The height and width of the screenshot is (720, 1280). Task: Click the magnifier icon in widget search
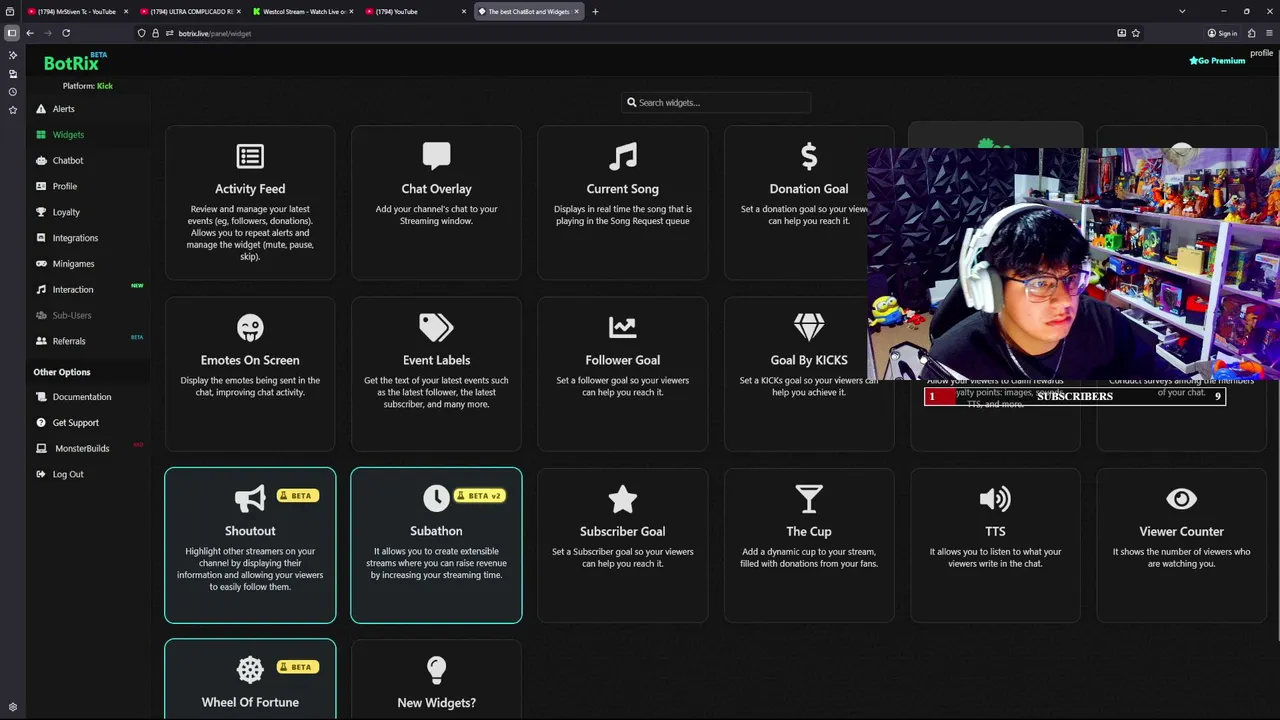click(631, 102)
